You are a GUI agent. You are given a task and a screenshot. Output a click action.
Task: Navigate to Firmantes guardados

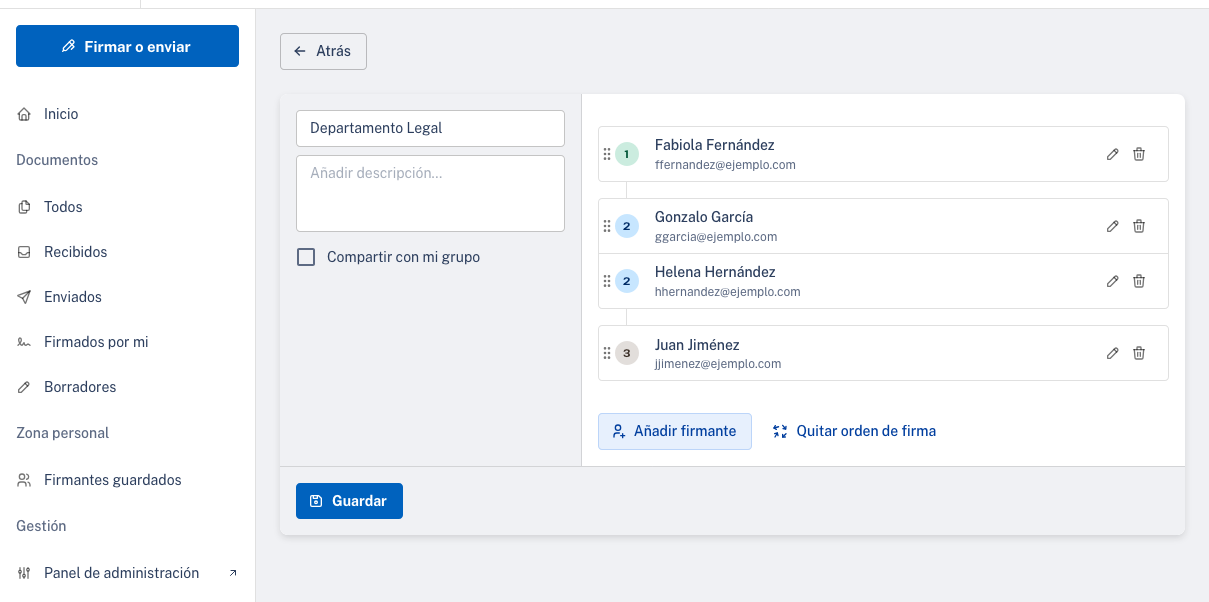[x=112, y=480]
